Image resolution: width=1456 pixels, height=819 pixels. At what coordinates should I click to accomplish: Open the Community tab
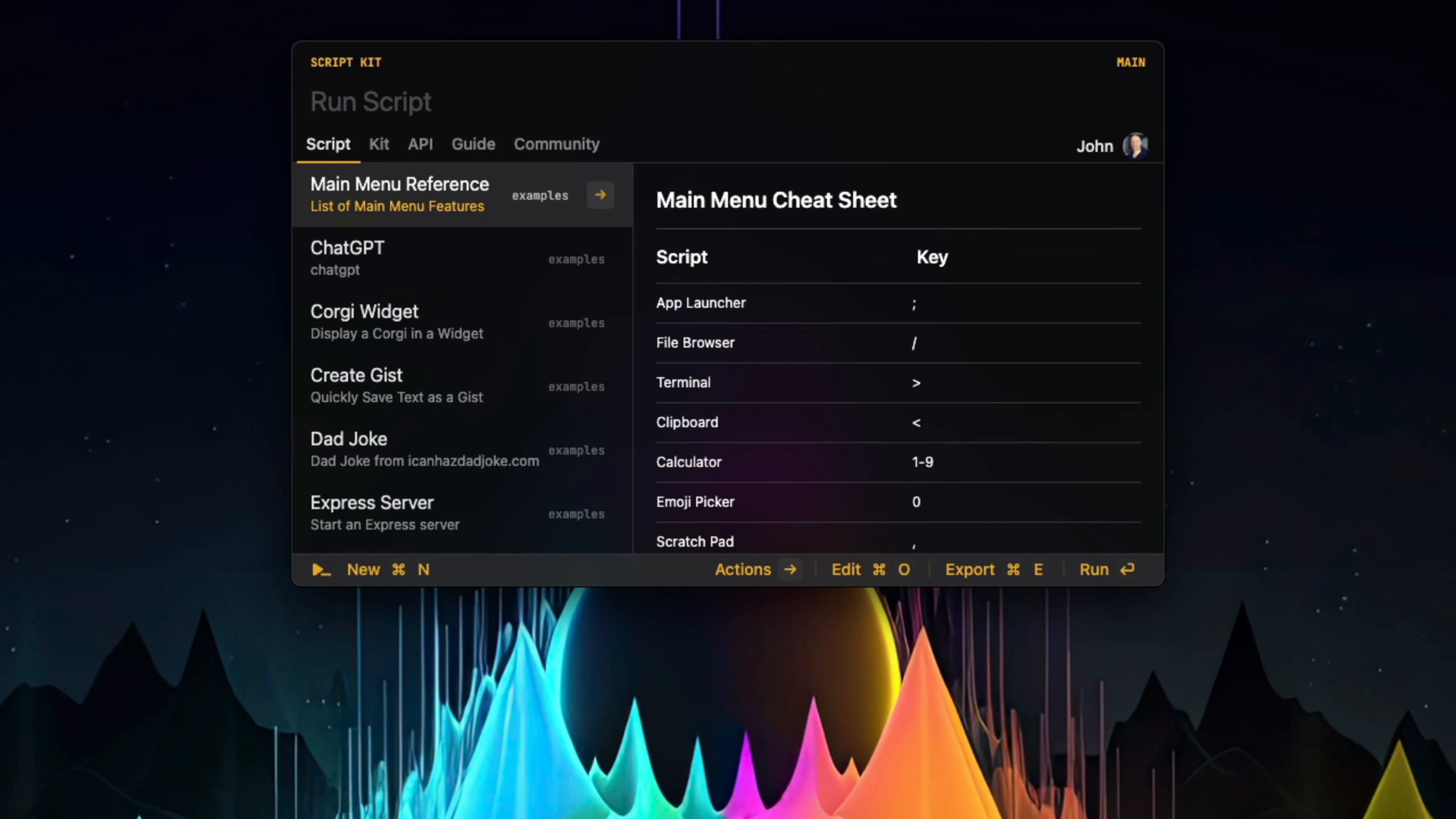pyautogui.click(x=557, y=144)
